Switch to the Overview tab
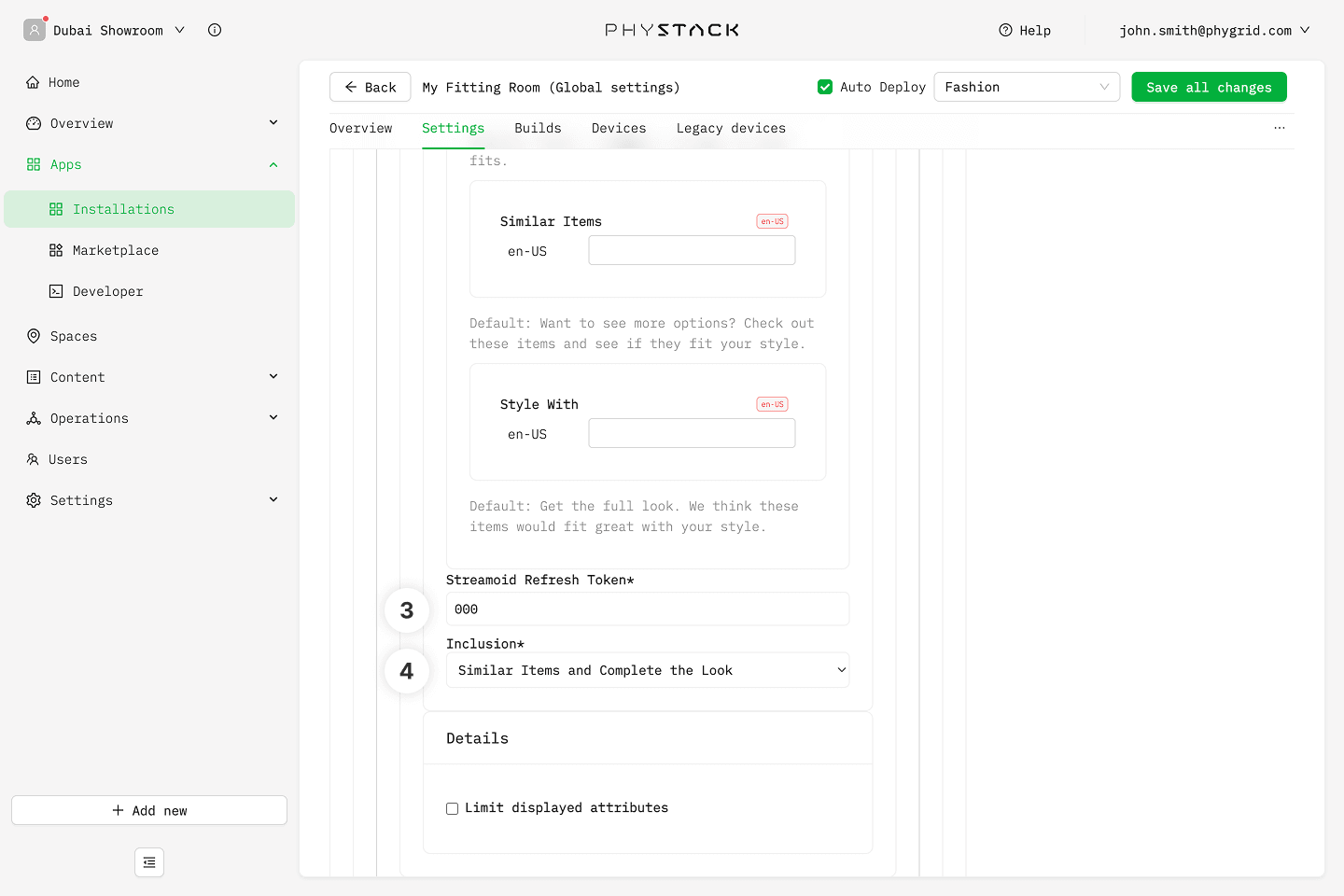The image size is (1344, 896). (x=360, y=128)
